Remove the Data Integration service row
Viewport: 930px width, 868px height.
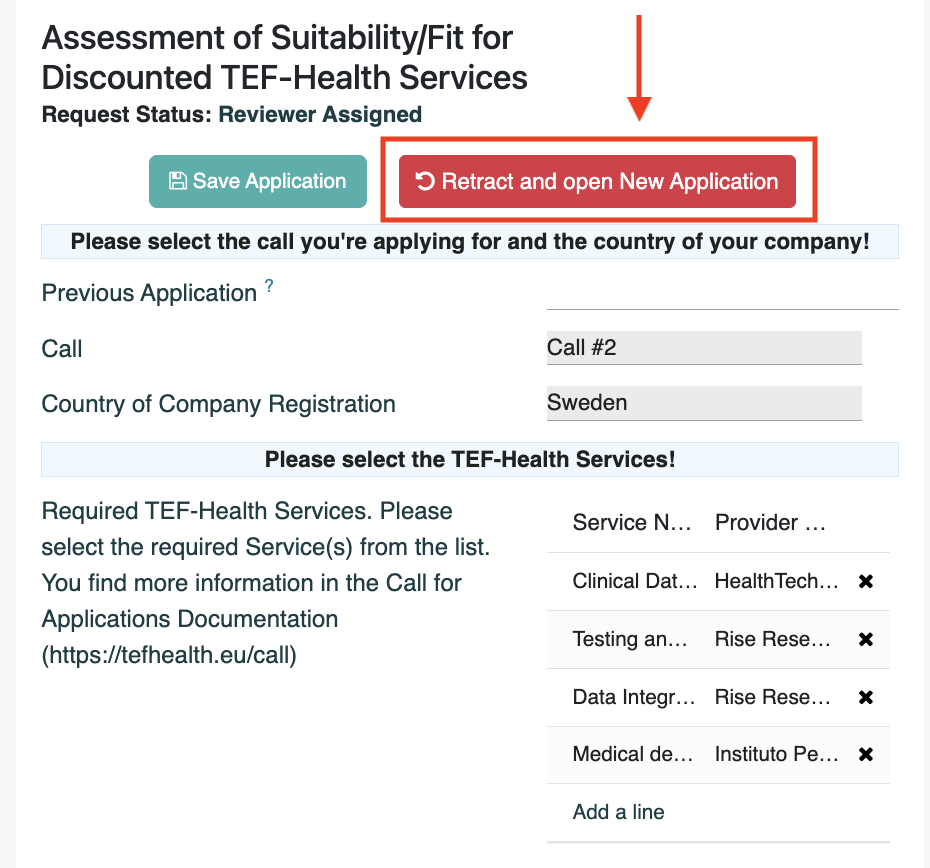point(865,697)
